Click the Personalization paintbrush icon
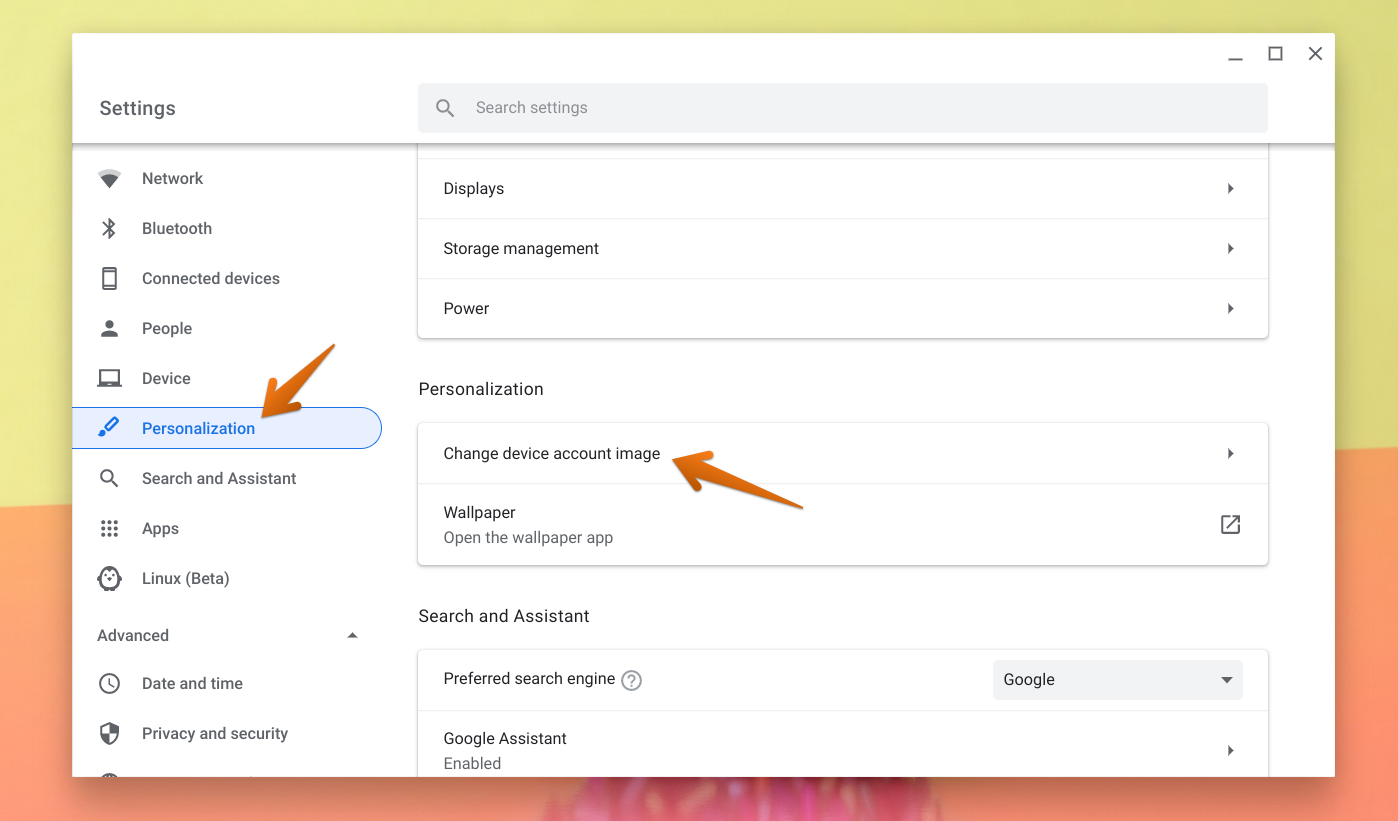 (x=109, y=428)
